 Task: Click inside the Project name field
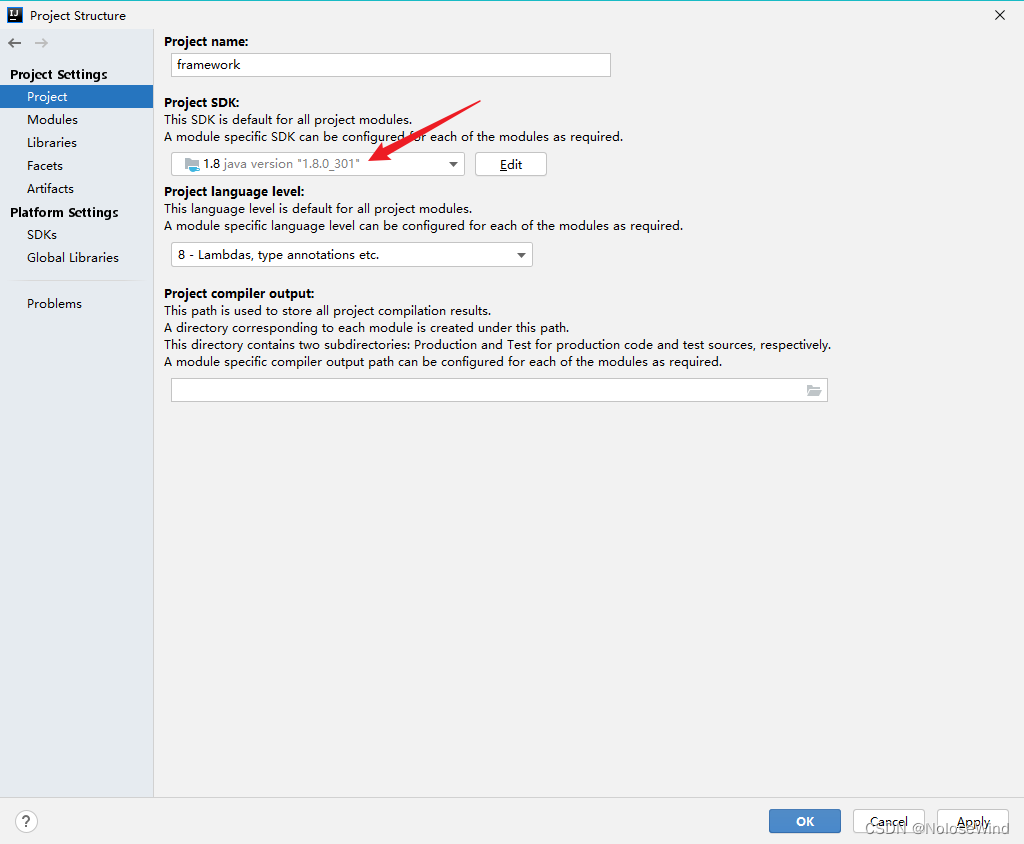point(390,64)
